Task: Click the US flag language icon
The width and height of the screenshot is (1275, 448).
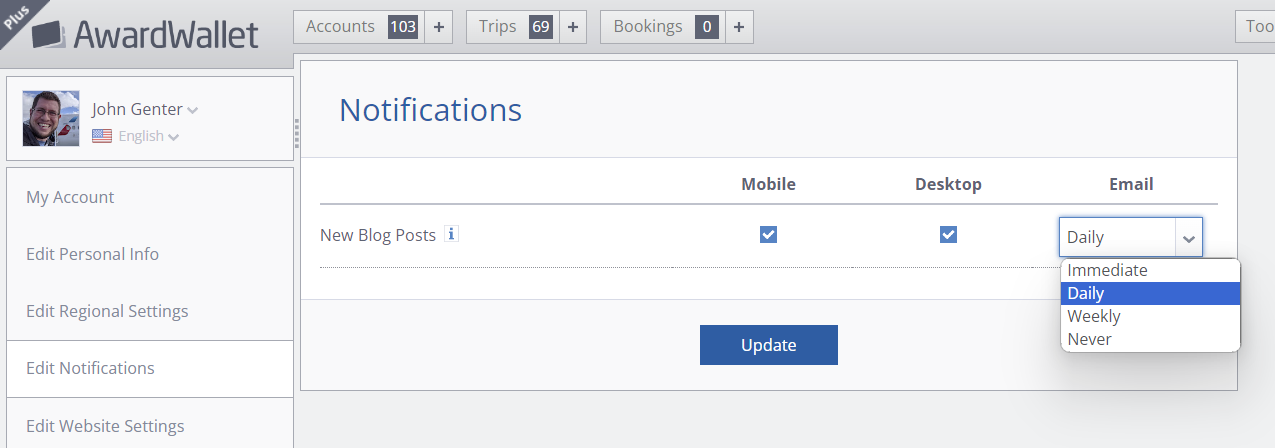Action: pyautogui.click(x=102, y=136)
